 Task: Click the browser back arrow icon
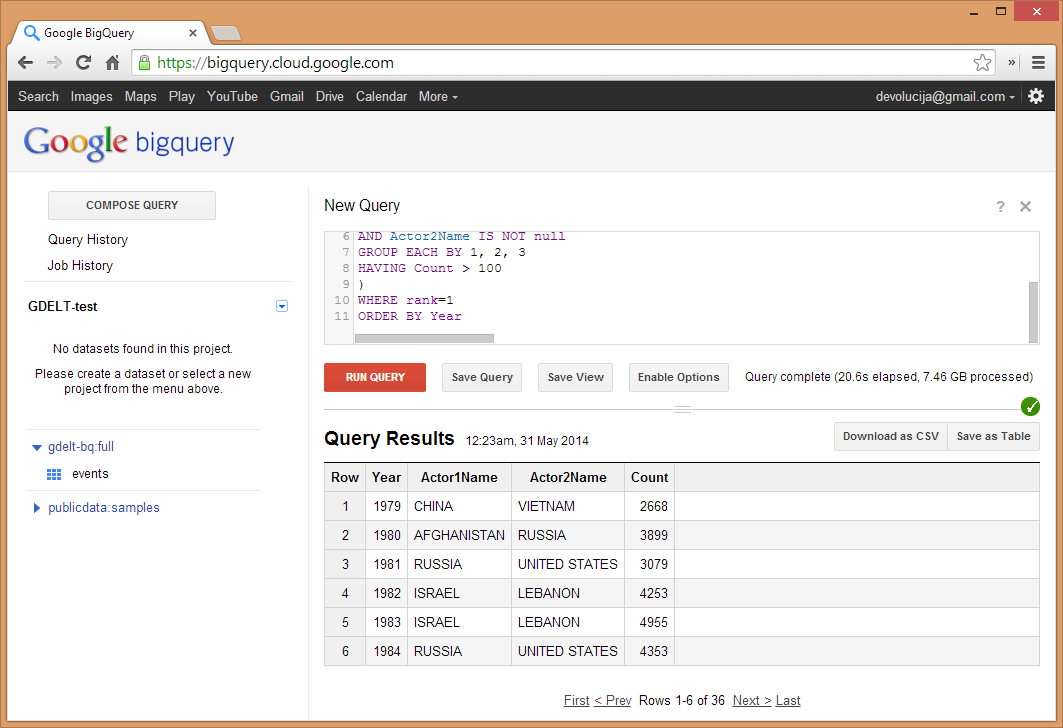tap(26, 63)
